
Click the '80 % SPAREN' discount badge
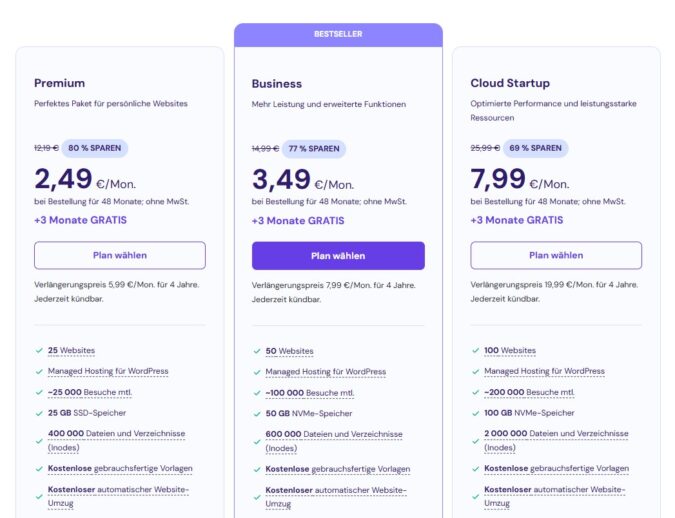pyautogui.click(x=94, y=148)
